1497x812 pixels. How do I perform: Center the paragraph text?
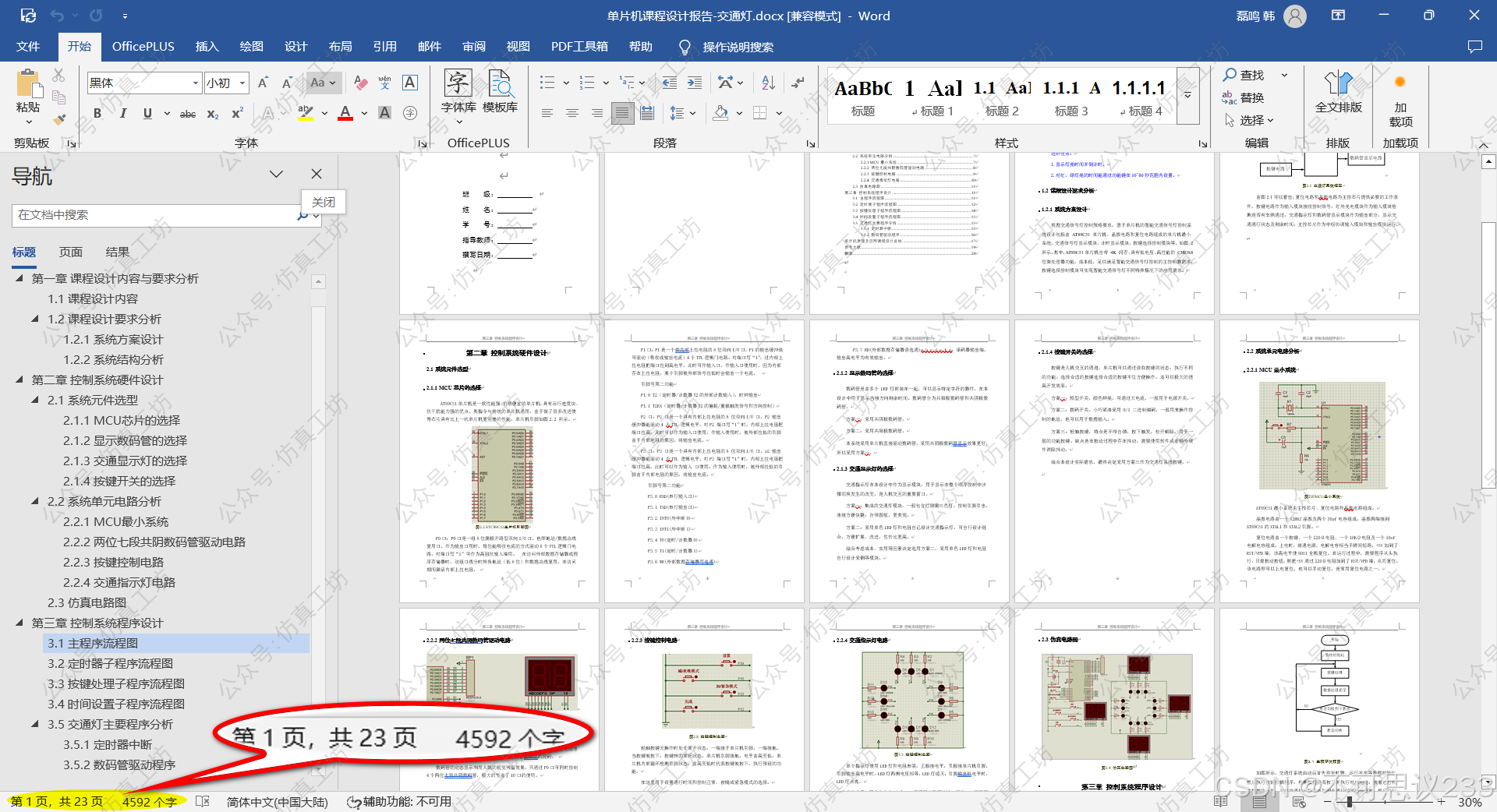572,114
